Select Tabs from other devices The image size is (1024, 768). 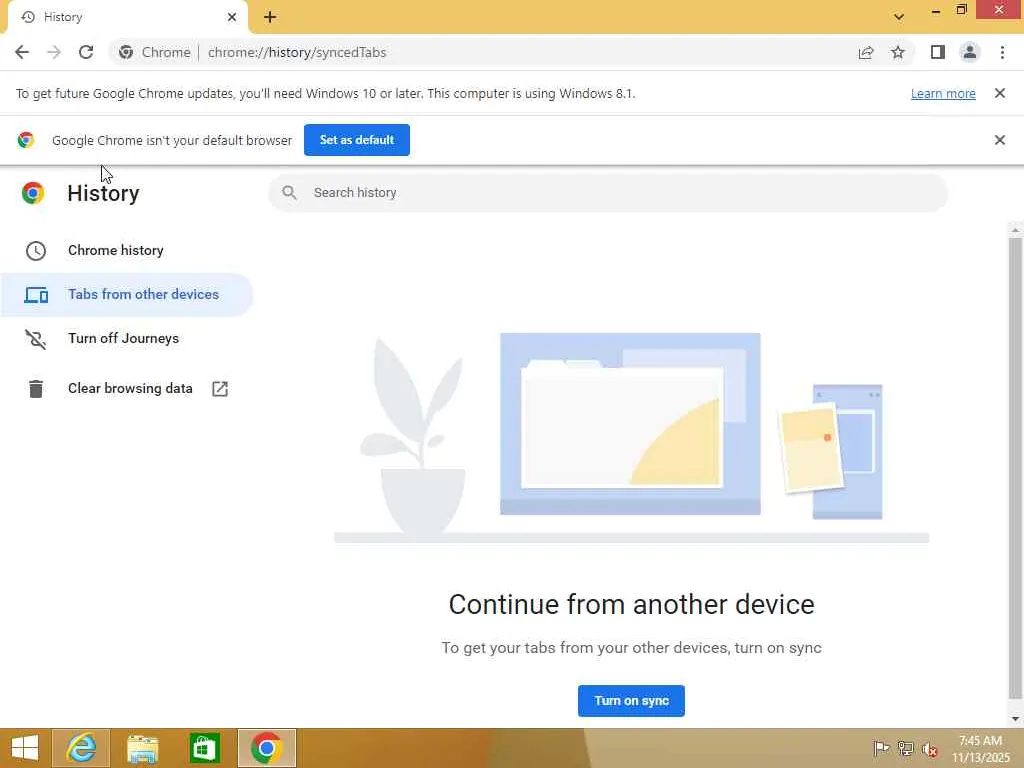[x=127, y=295]
